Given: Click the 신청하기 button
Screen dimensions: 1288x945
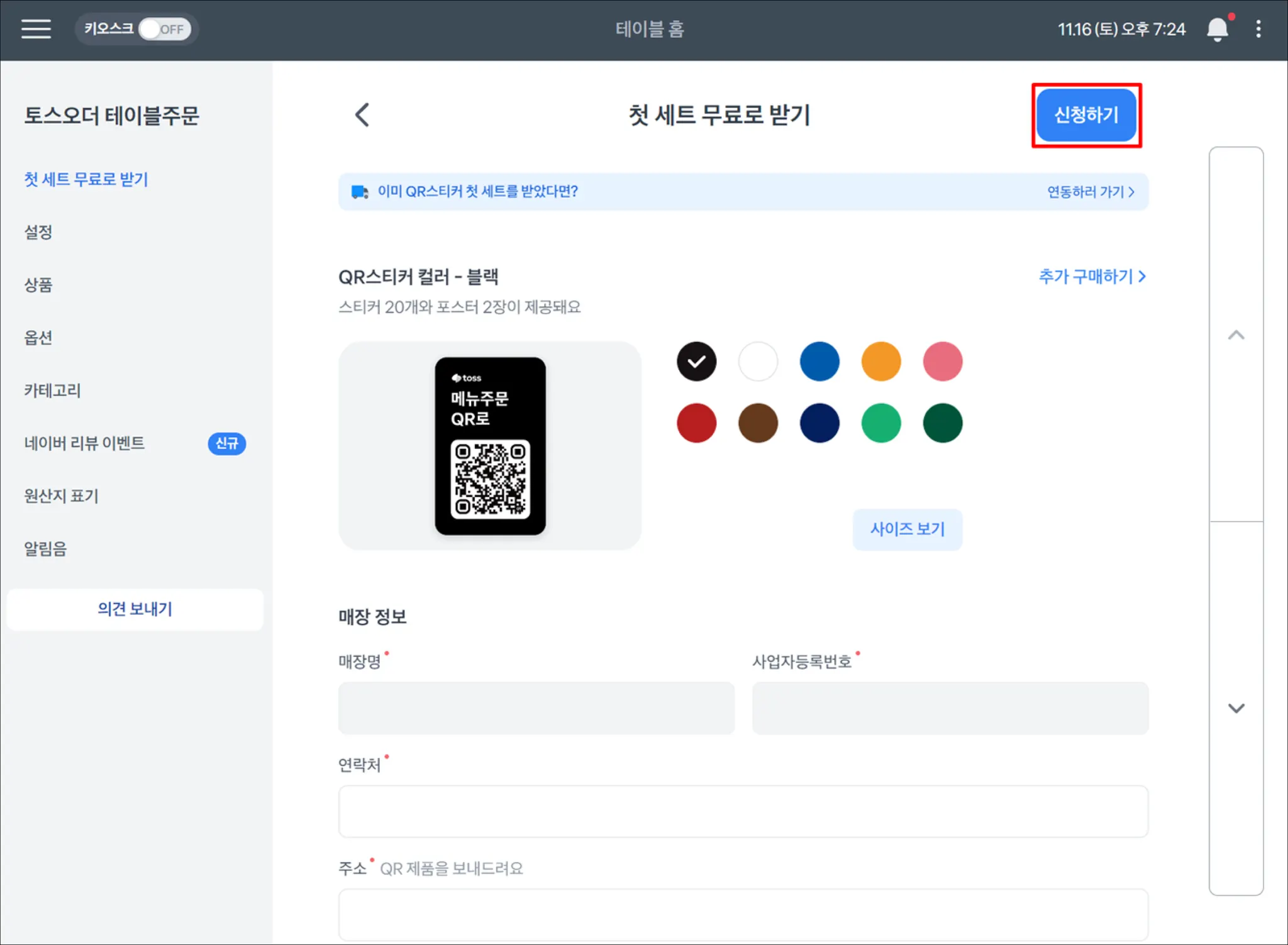Looking at the screenshot, I should (x=1086, y=115).
